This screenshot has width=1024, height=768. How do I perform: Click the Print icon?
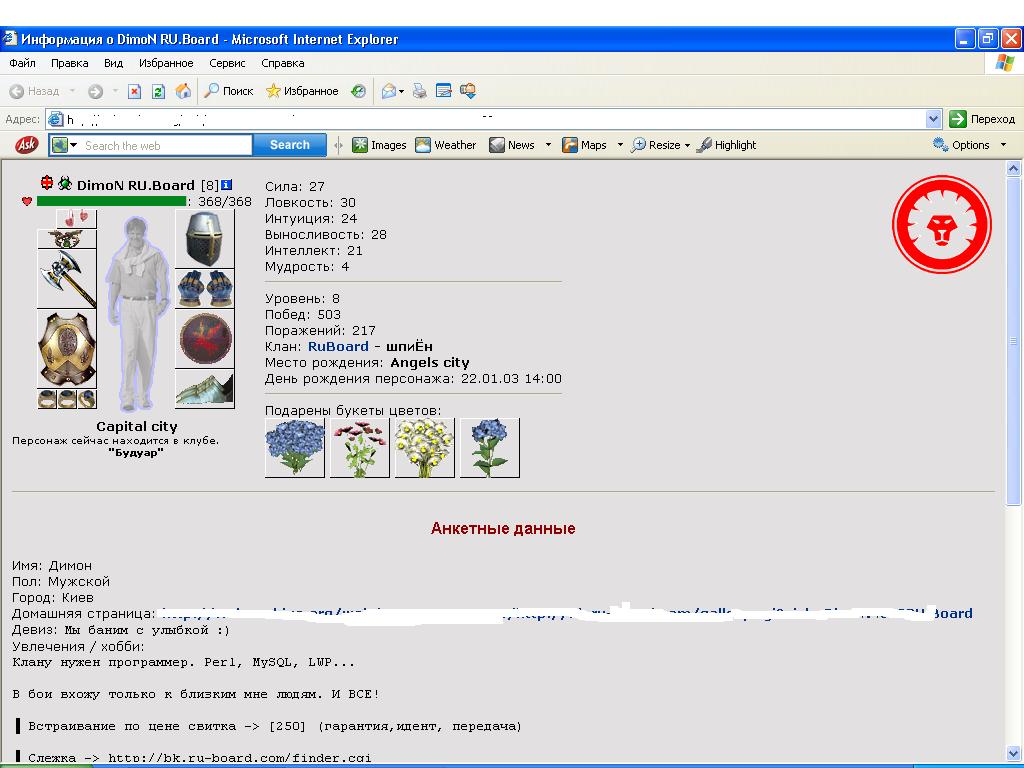419,91
